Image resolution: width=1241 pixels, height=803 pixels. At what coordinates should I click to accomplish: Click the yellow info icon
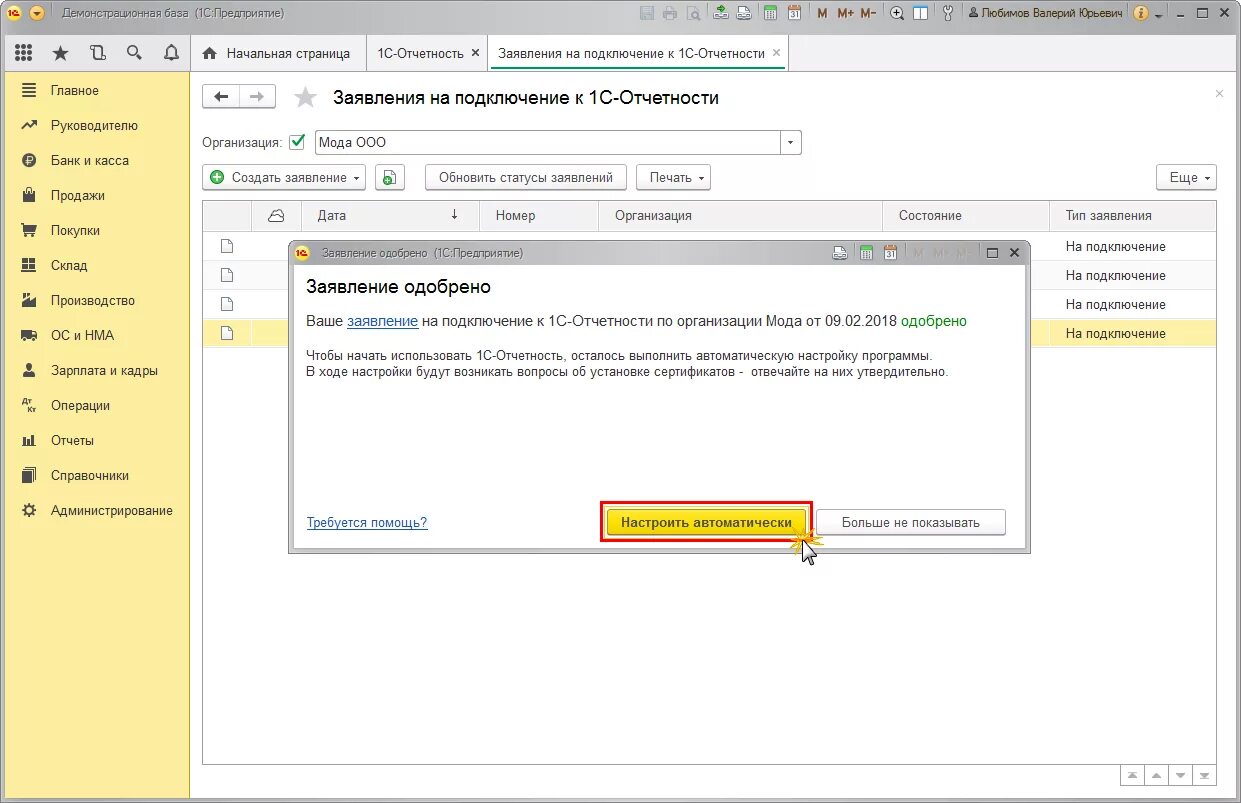point(1141,13)
